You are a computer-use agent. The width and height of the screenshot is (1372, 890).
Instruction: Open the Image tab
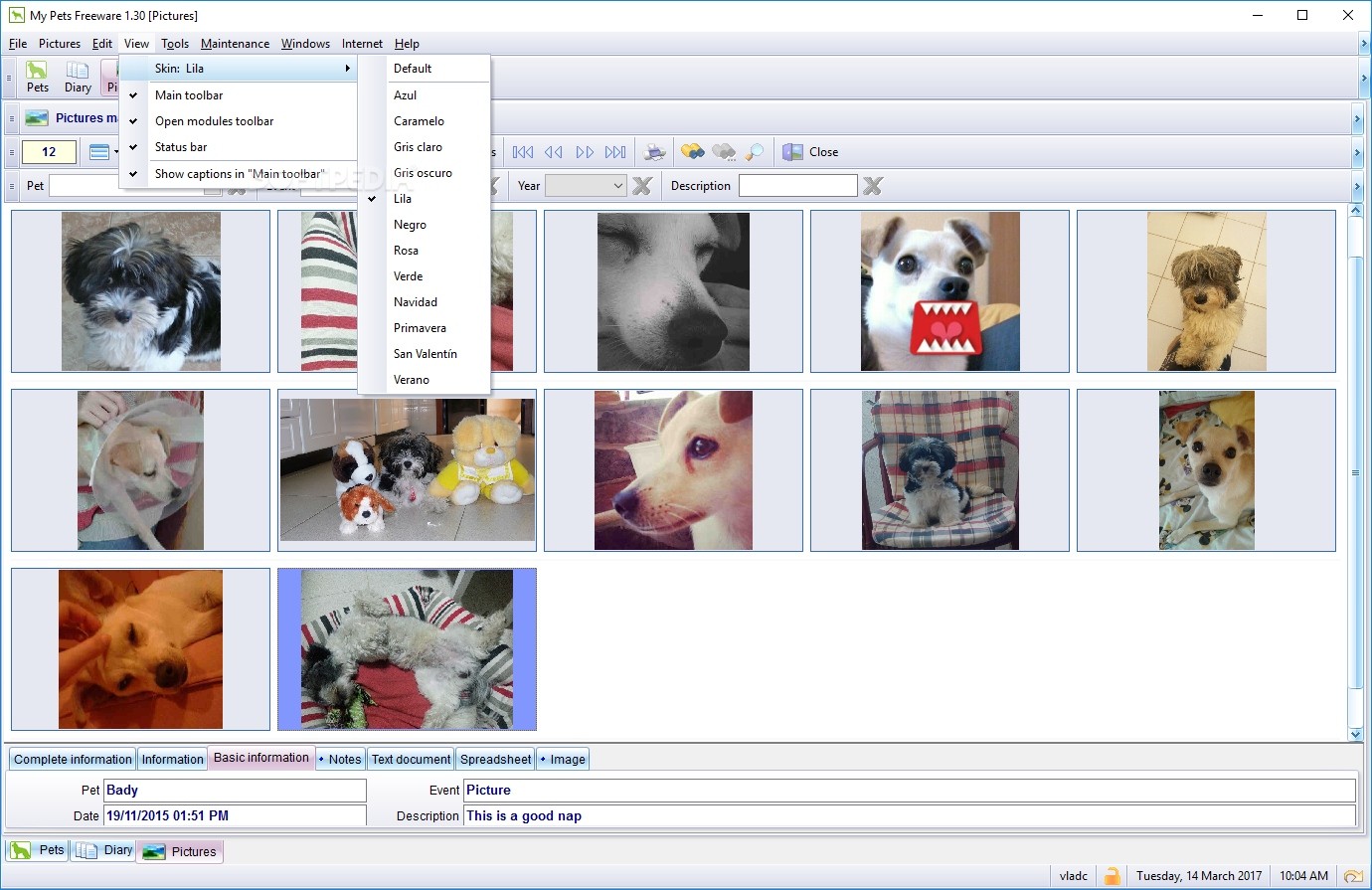pos(564,760)
